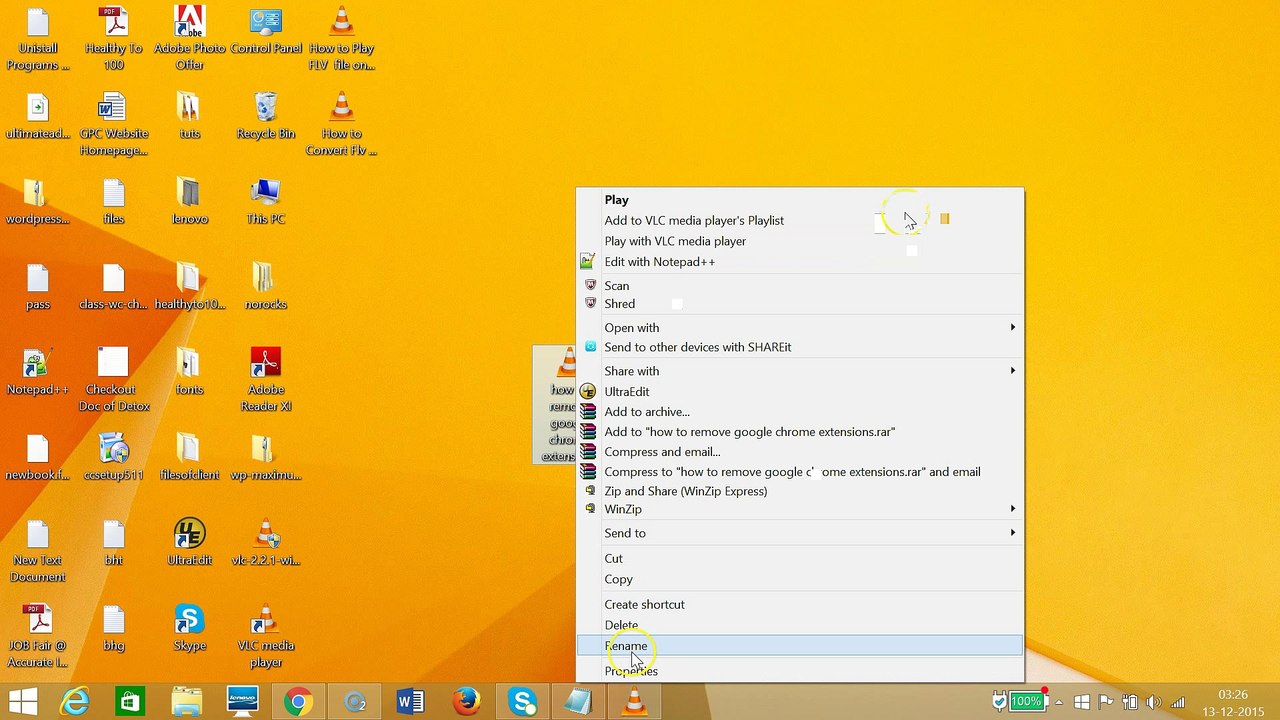Choose Add to archive... option

(800, 412)
